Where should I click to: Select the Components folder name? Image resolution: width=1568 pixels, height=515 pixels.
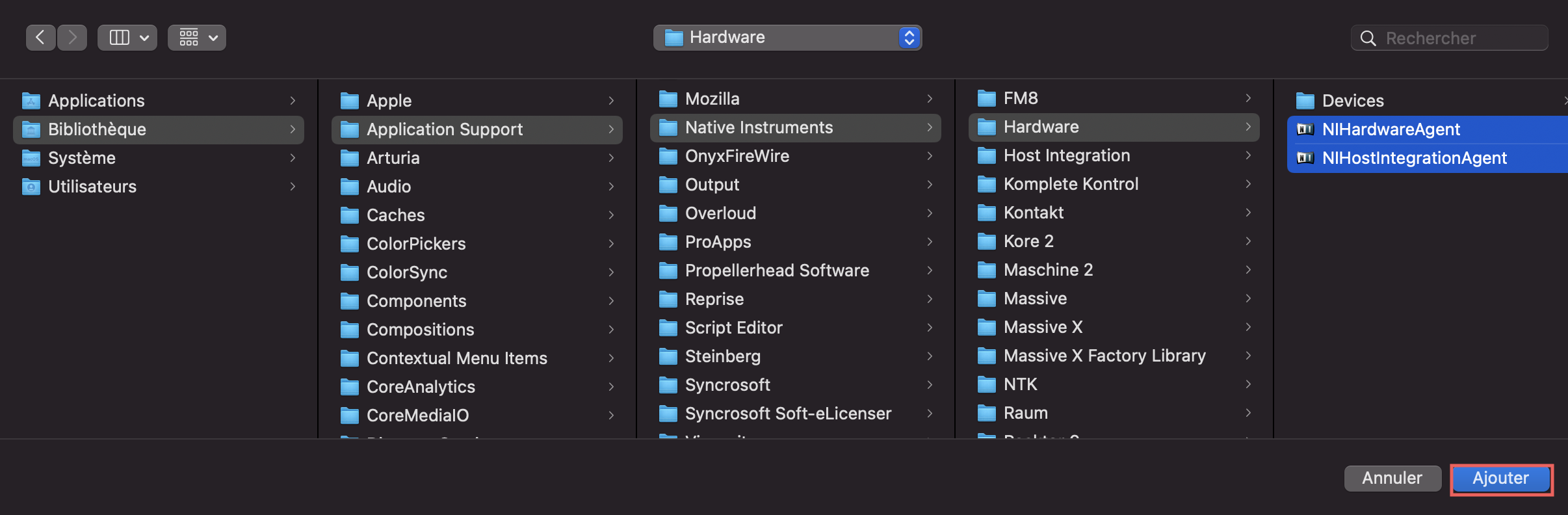[x=417, y=301]
